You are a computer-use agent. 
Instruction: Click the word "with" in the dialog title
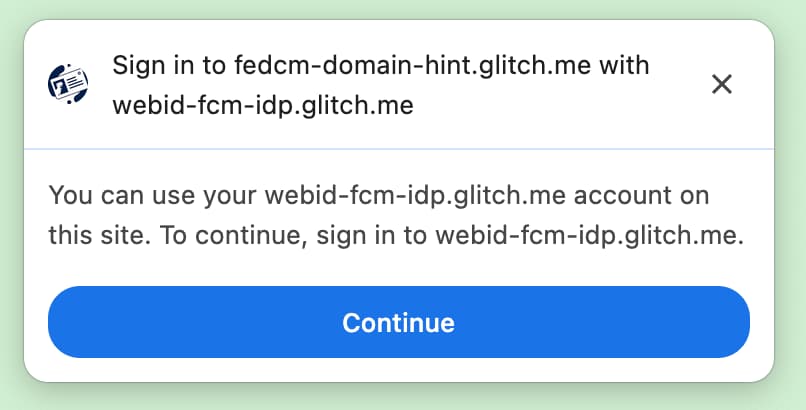pos(625,66)
